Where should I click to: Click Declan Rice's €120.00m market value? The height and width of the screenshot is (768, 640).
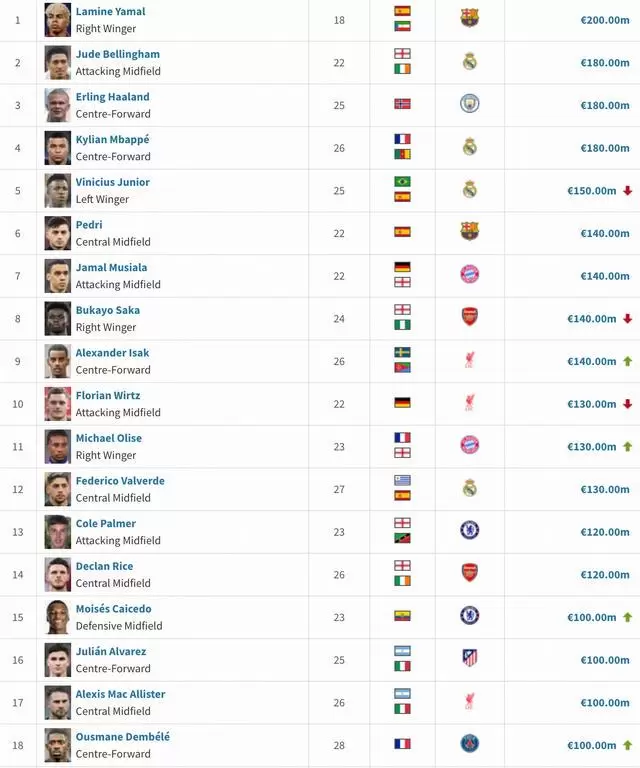[604, 575]
